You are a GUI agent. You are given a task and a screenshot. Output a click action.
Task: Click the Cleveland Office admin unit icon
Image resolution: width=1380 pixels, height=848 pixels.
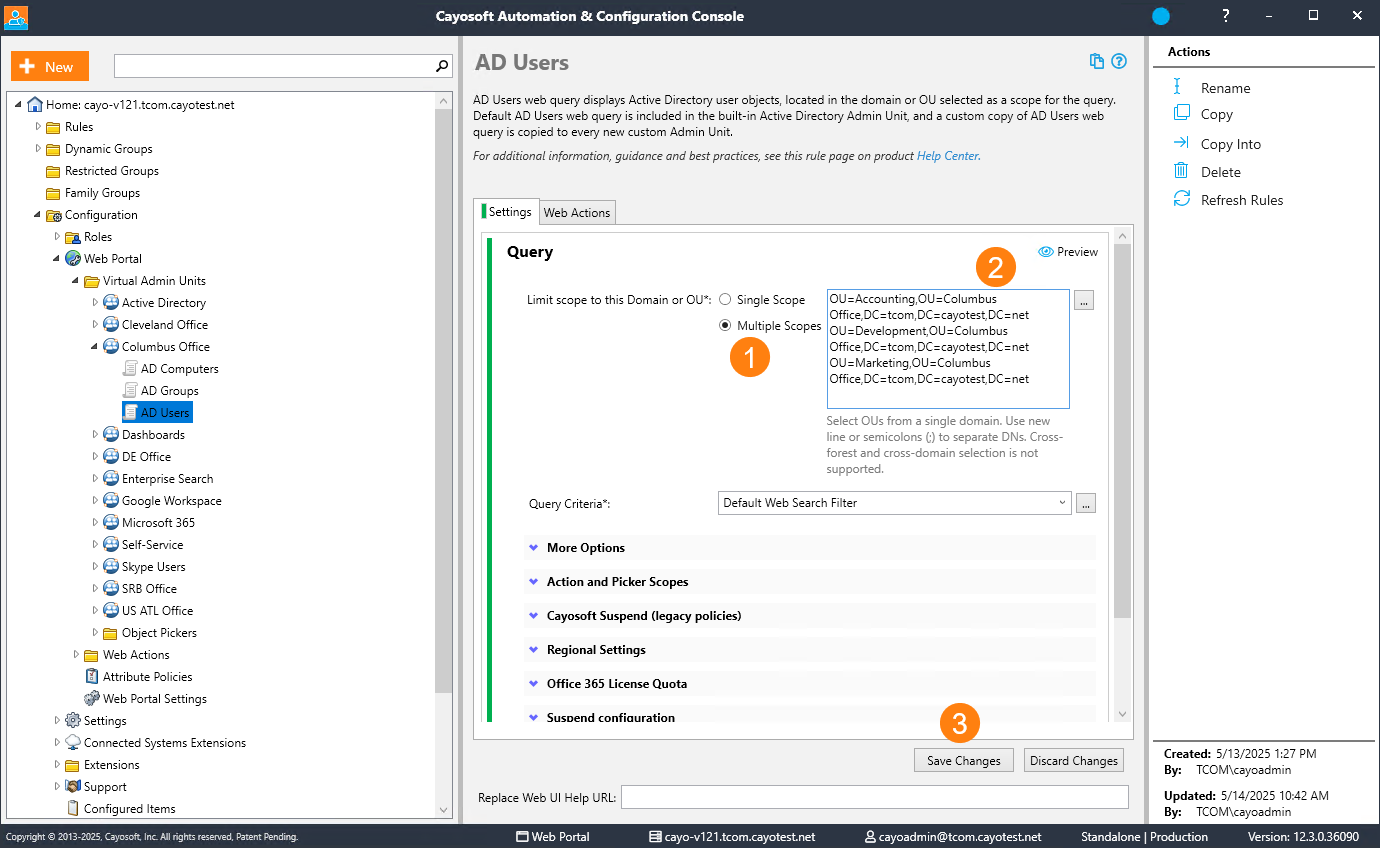coord(111,324)
